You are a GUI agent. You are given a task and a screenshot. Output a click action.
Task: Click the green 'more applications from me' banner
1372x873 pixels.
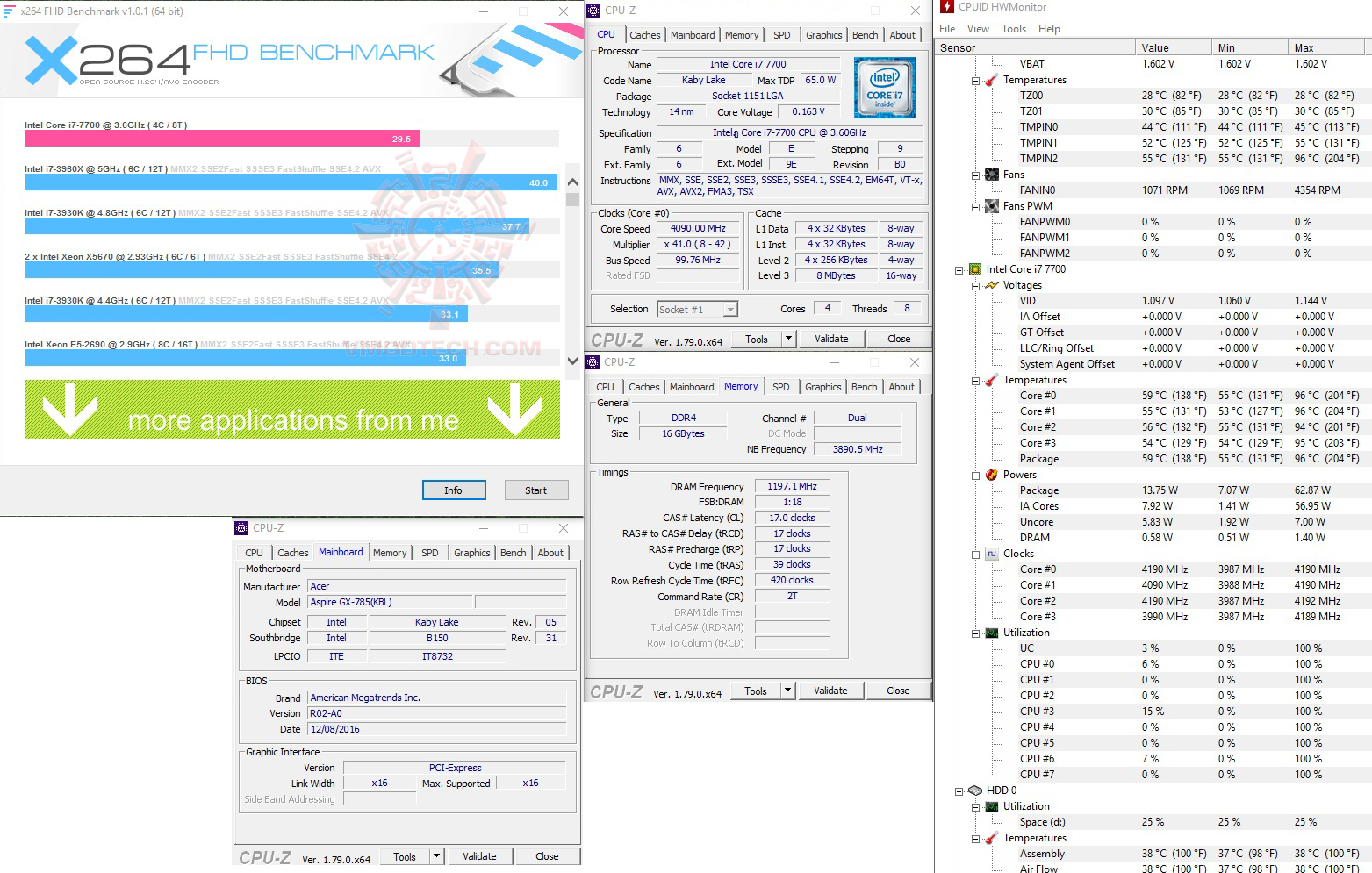click(x=292, y=409)
